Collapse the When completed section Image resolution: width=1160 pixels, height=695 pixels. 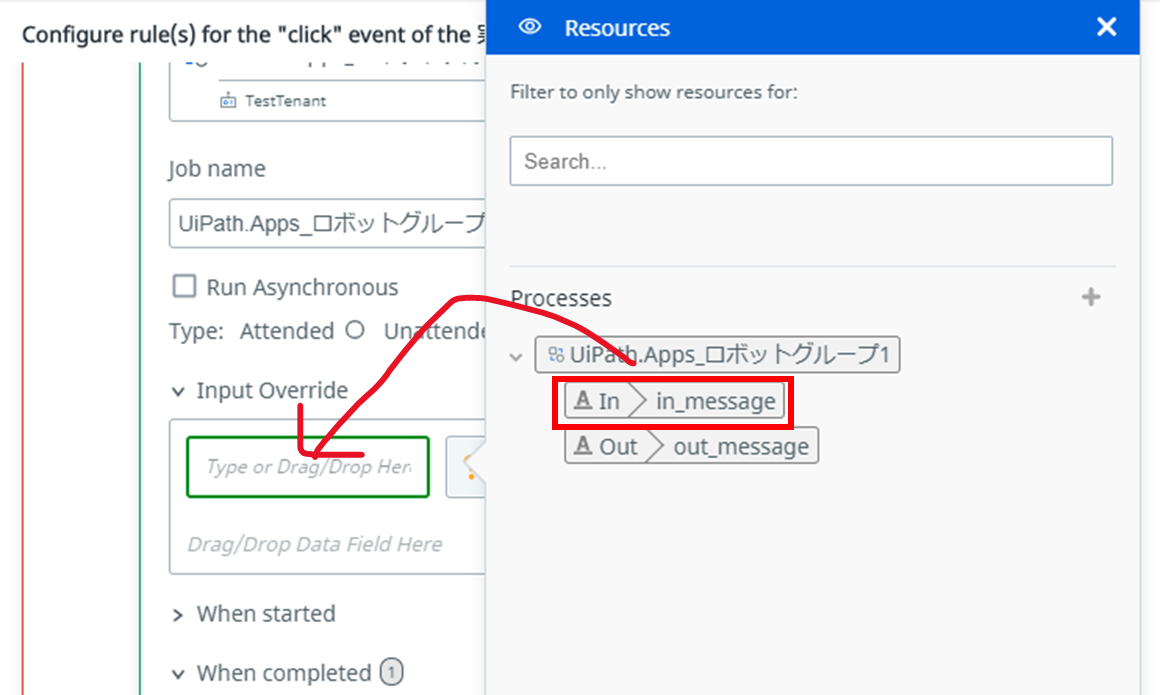(178, 674)
